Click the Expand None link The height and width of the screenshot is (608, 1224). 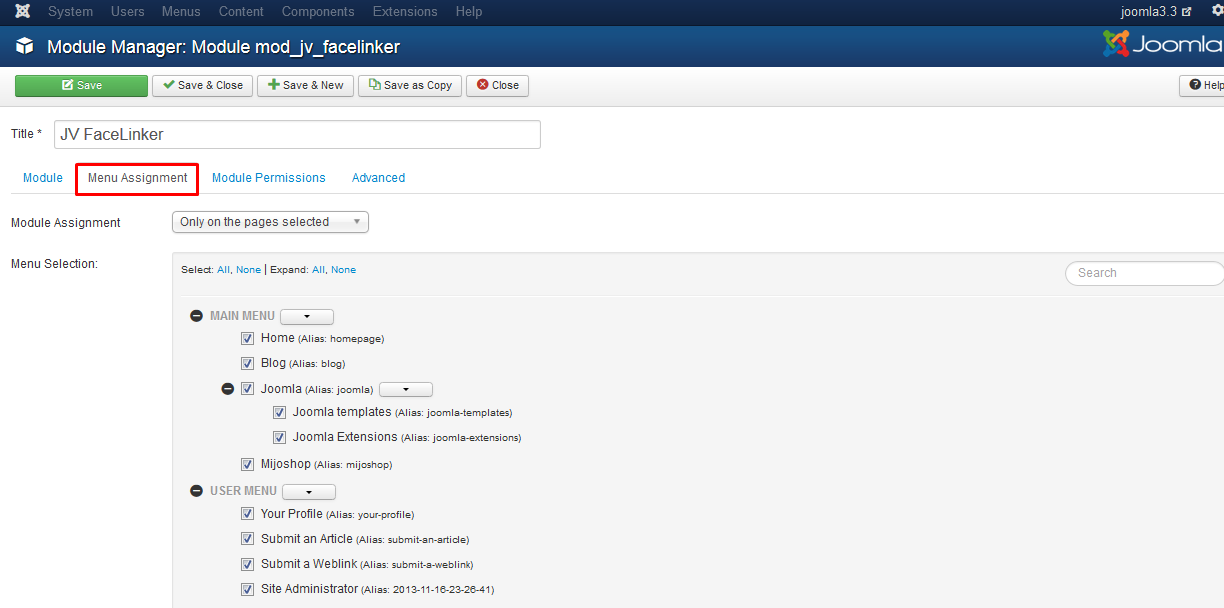tap(343, 270)
